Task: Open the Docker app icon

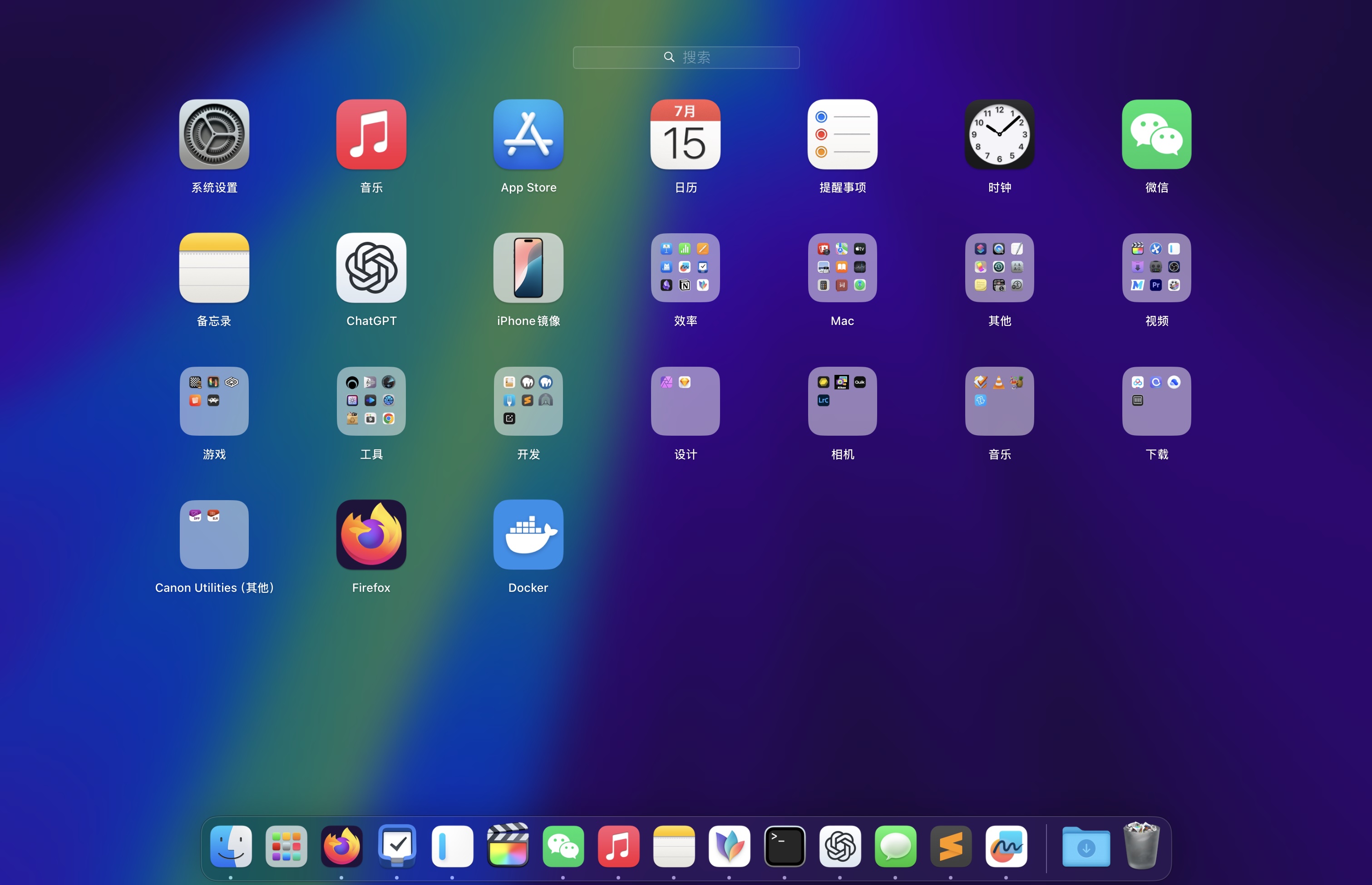Action: pyautogui.click(x=528, y=535)
